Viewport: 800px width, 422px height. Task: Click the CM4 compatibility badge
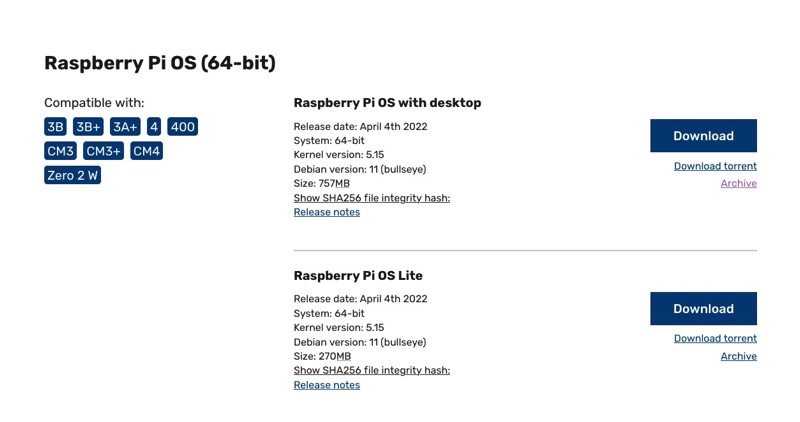pyautogui.click(x=146, y=151)
